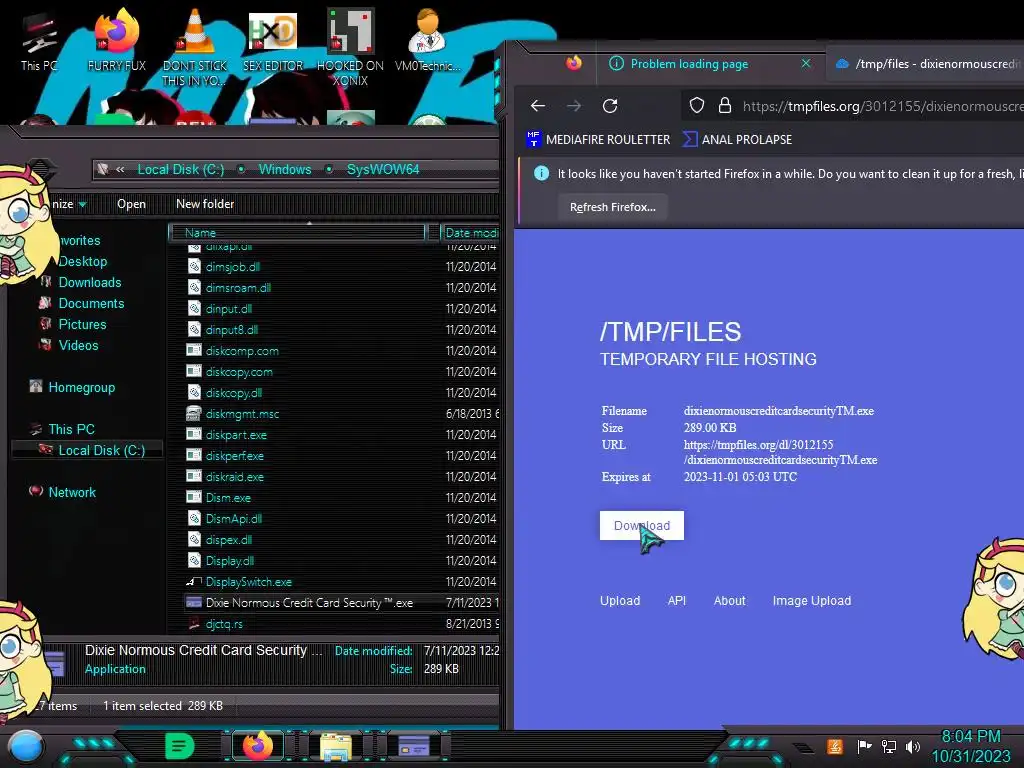The image size is (1024, 768).
Task: Click the padlock site security icon
Action: pos(724,106)
